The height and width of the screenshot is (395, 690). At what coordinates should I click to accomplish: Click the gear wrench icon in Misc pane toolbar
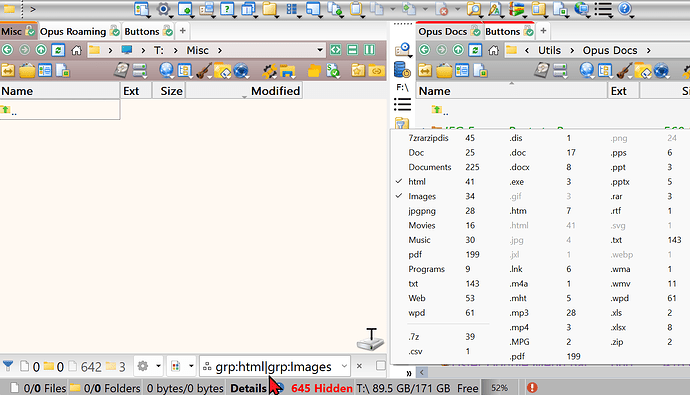click(x=269, y=70)
